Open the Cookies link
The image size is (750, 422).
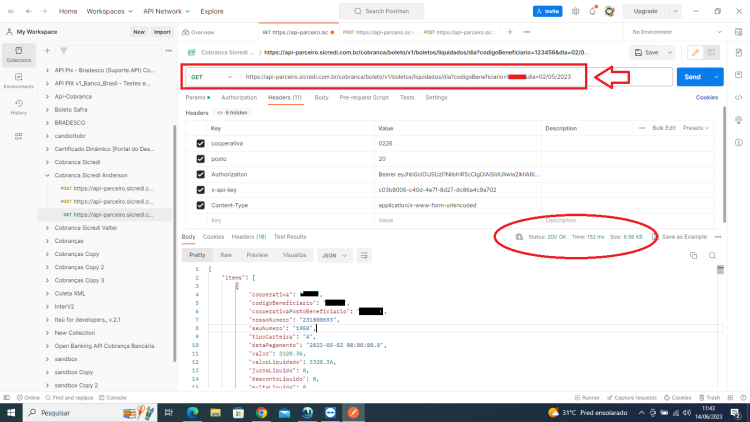pyautogui.click(x=706, y=98)
